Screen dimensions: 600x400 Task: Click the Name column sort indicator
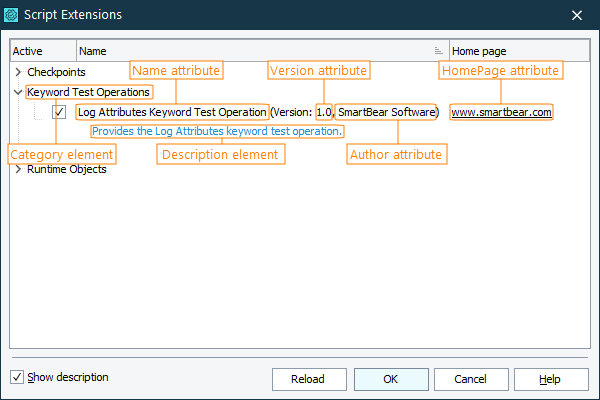tap(438, 50)
